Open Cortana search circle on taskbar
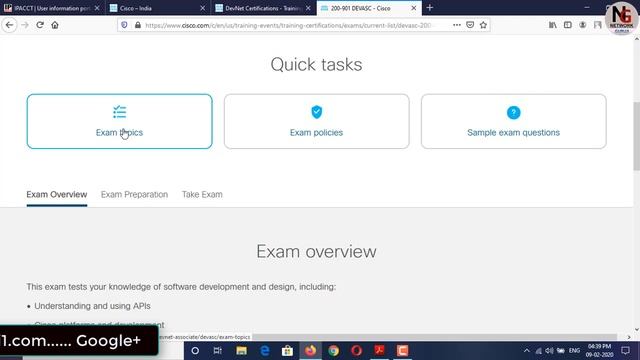The width and height of the screenshot is (640, 360). pyautogui.click(x=195, y=351)
